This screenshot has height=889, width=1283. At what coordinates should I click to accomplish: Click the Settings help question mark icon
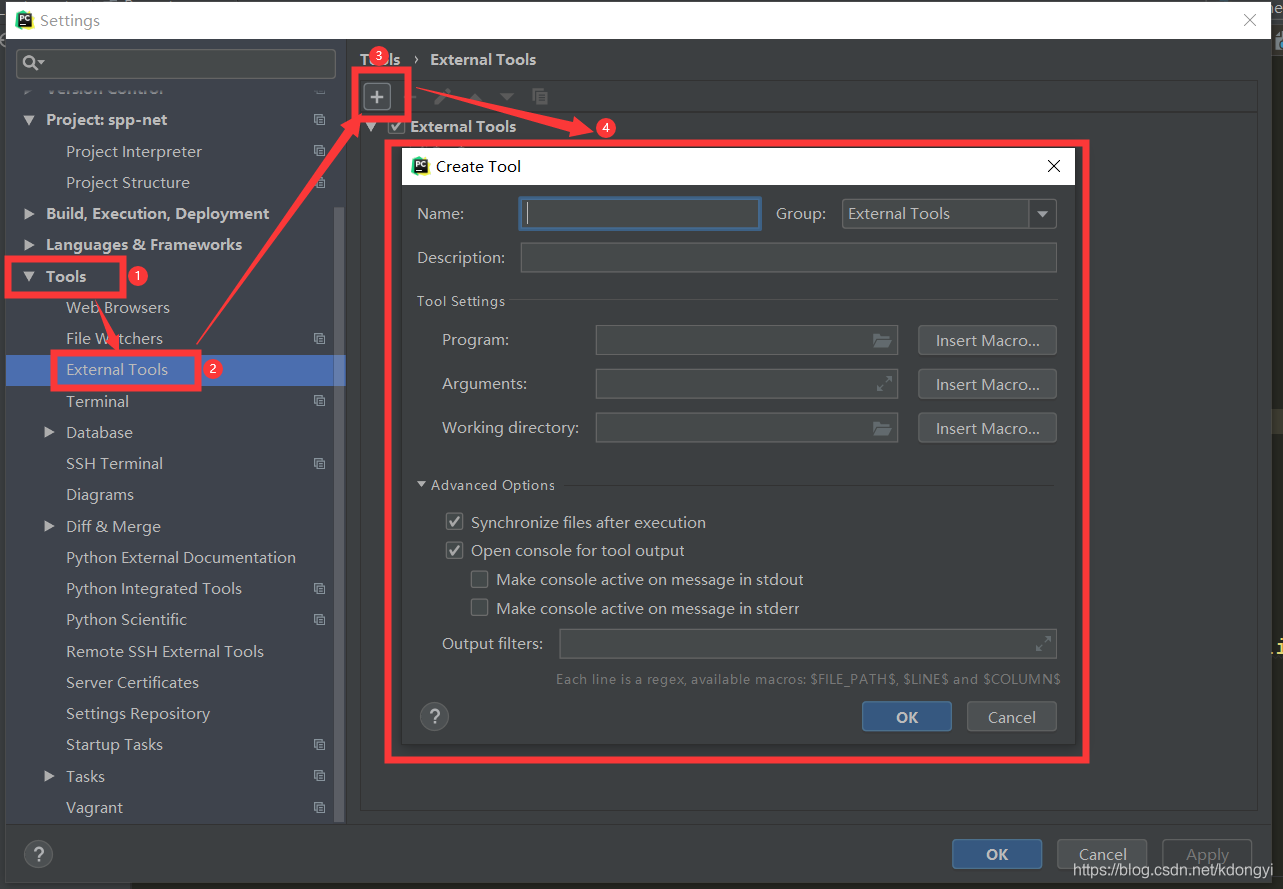pyautogui.click(x=38, y=854)
